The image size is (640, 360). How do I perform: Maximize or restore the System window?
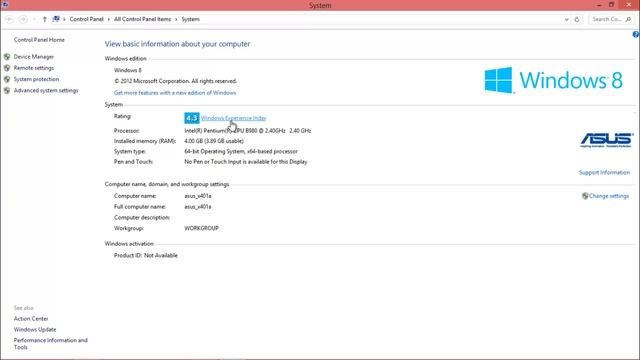(611, 5)
